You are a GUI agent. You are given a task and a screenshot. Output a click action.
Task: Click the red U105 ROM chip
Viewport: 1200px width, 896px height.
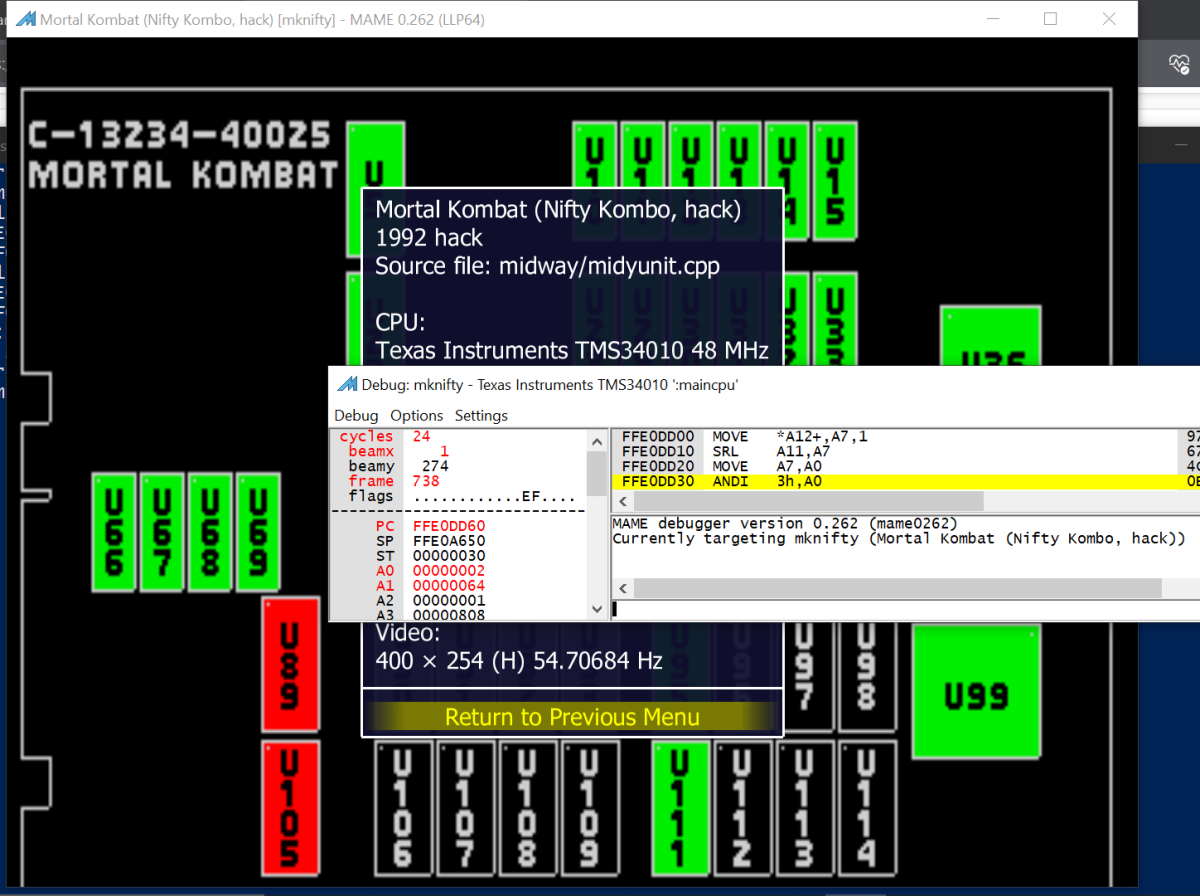coord(290,808)
